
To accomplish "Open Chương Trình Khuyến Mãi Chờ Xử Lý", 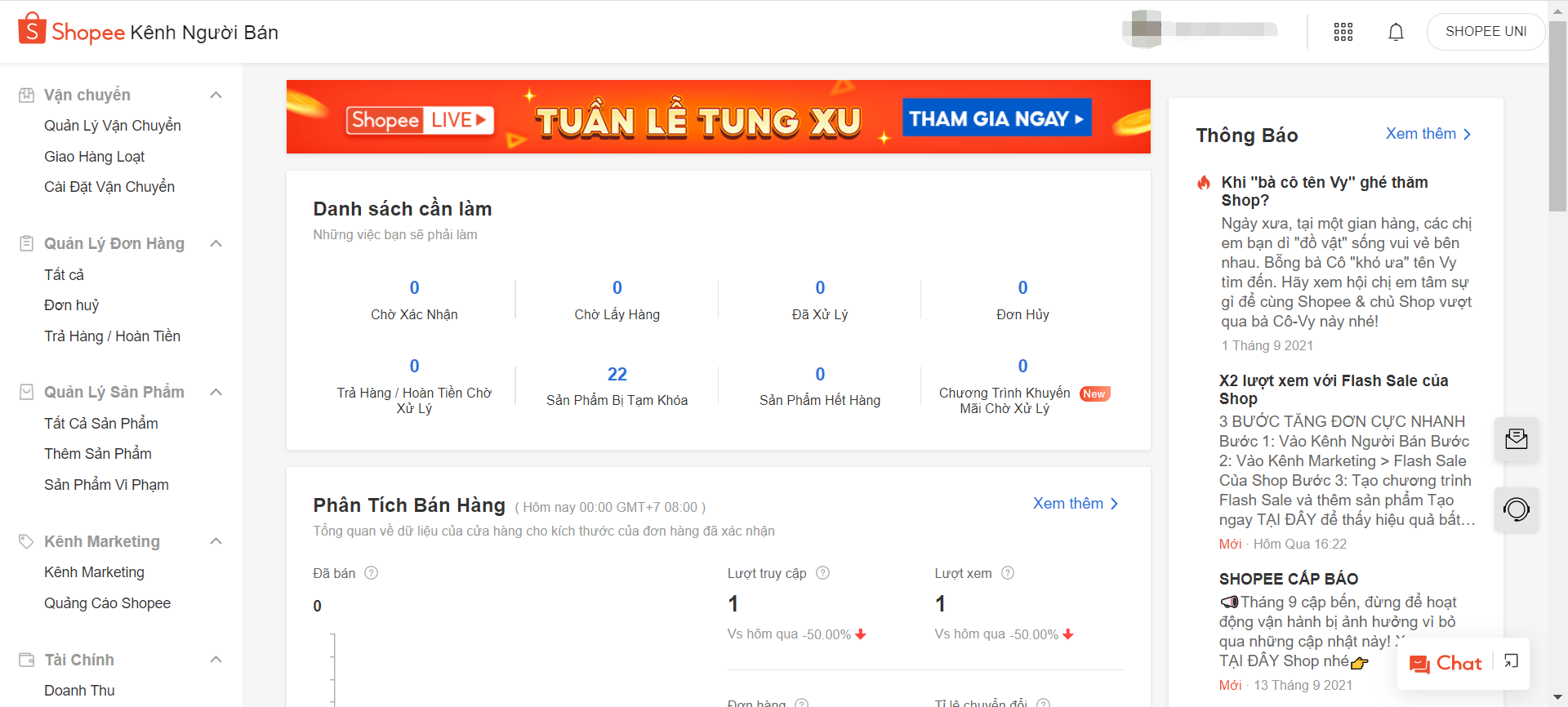I will 1022,386.
